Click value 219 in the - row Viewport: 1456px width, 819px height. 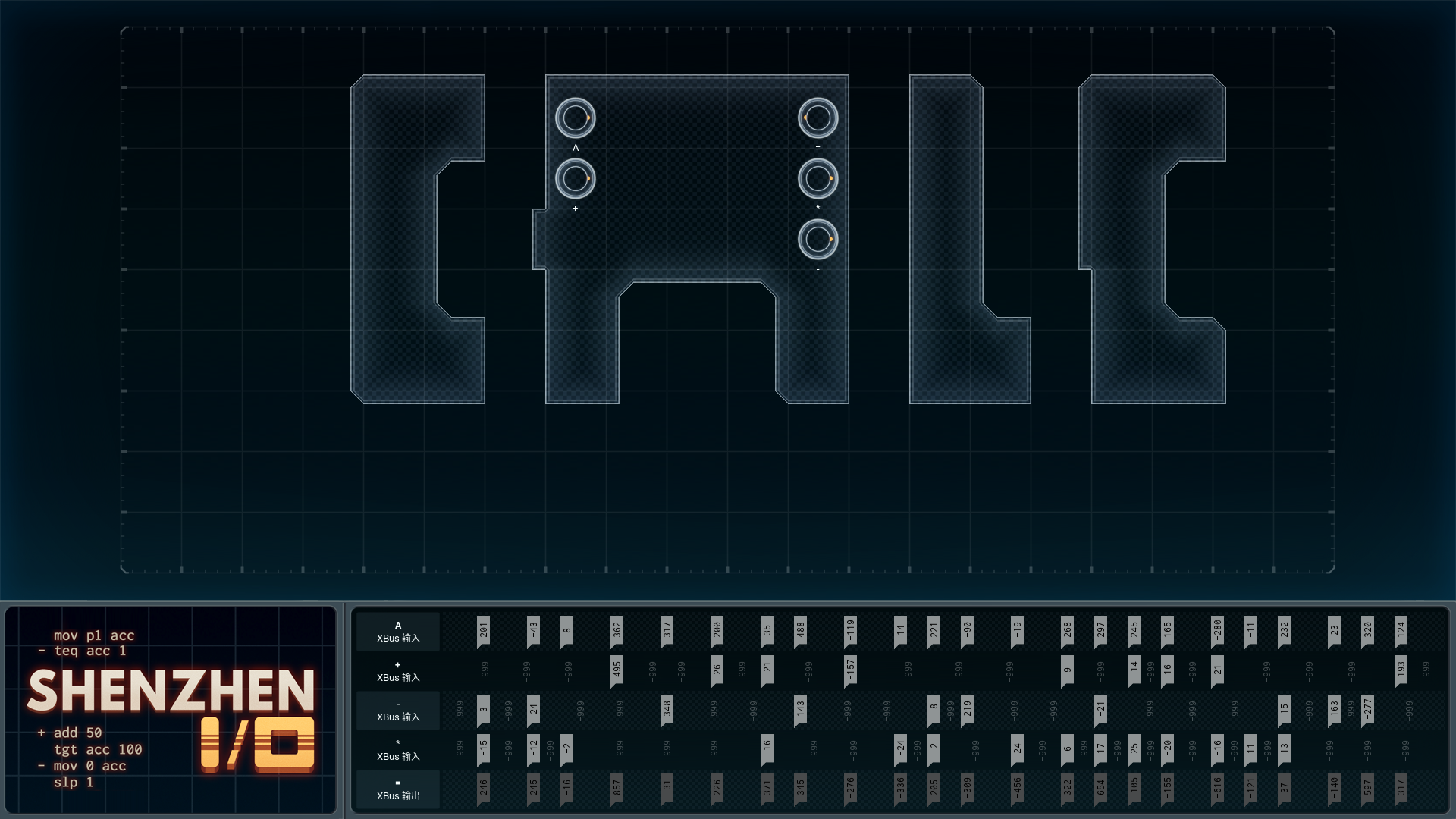pos(968,709)
